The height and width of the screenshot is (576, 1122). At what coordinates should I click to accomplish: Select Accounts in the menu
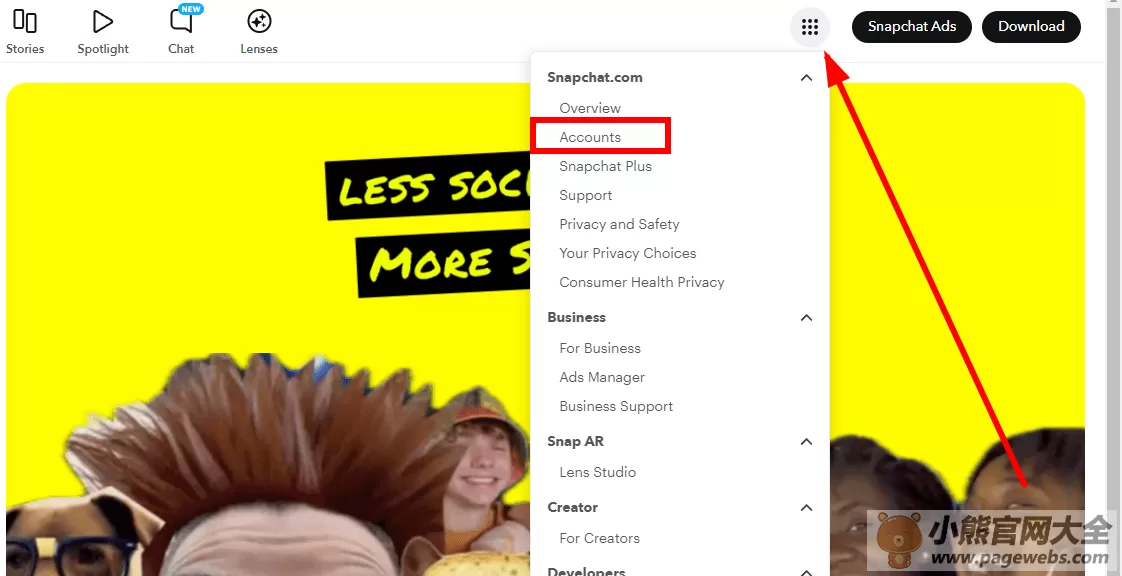(x=590, y=137)
